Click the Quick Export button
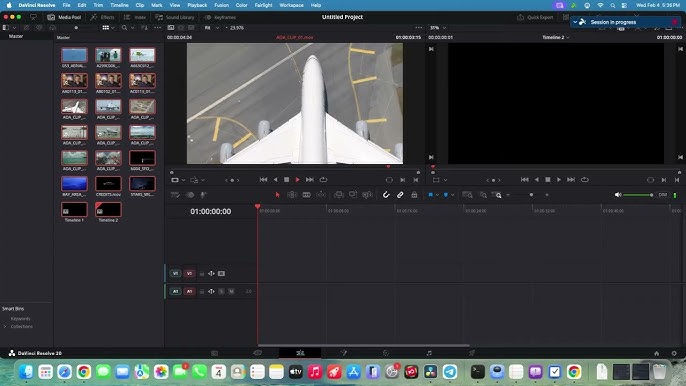 (x=535, y=17)
